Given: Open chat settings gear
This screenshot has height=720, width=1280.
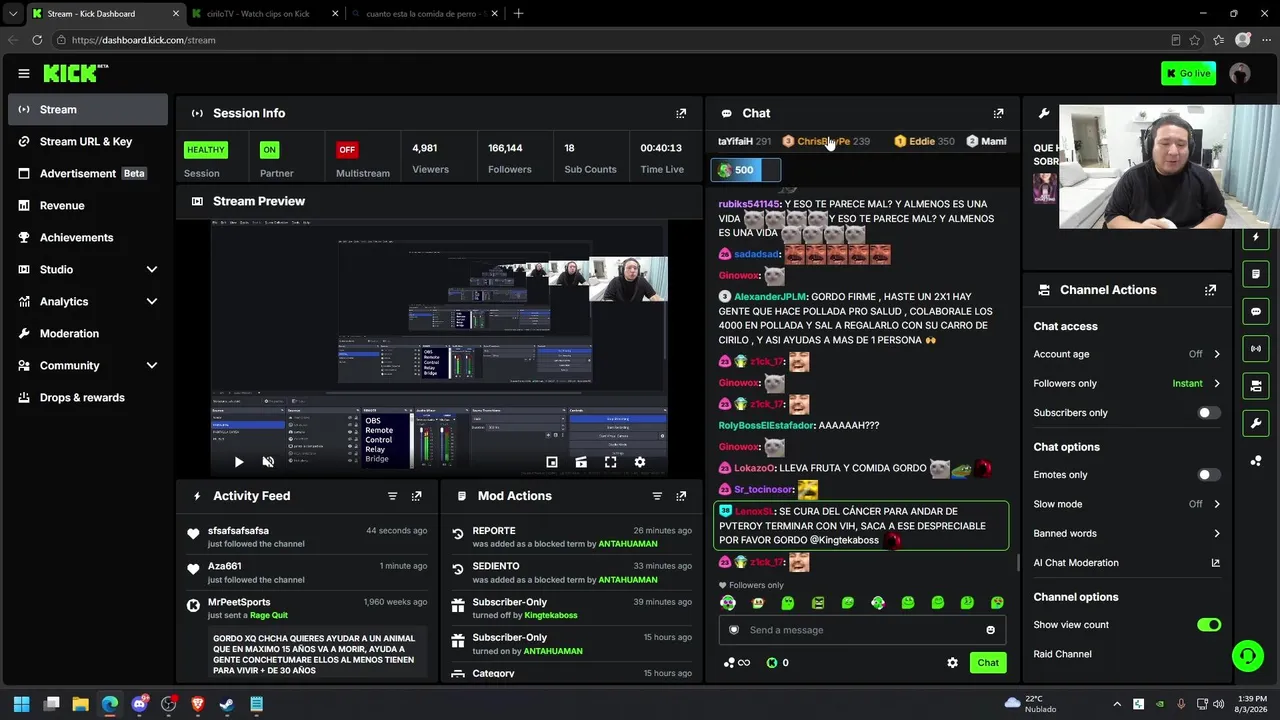Looking at the screenshot, I should click(x=952, y=663).
